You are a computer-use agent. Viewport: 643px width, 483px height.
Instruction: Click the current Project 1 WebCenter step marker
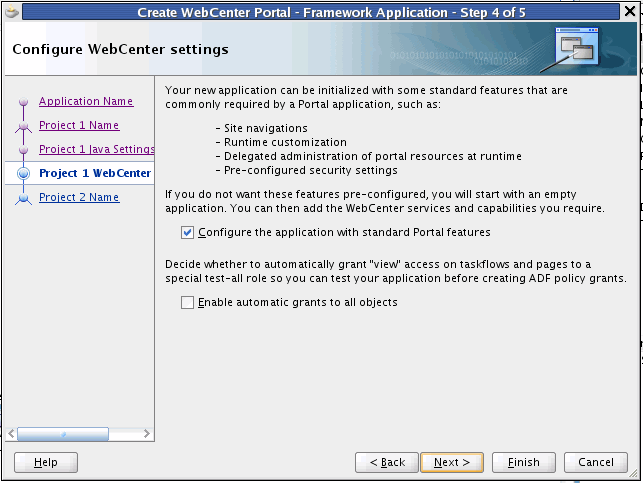click(24, 173)
